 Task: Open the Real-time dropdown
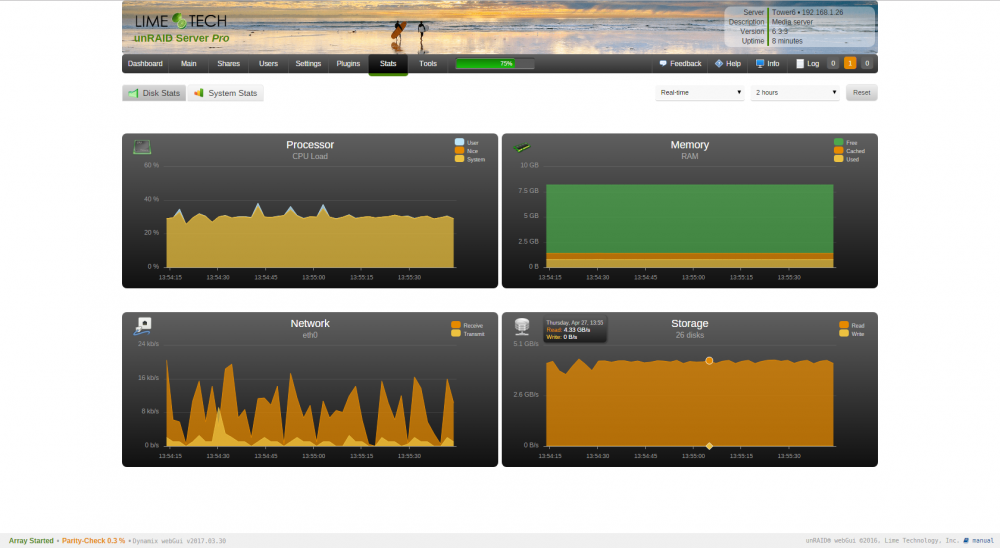pos(700,93)
